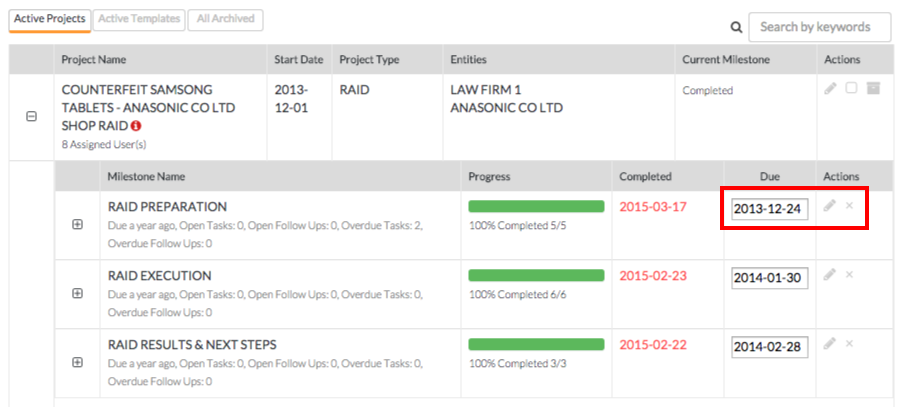
Task: Expand the RAID RESULTS & NEXT STEPS milestone
Action: (x=78, y=363)
